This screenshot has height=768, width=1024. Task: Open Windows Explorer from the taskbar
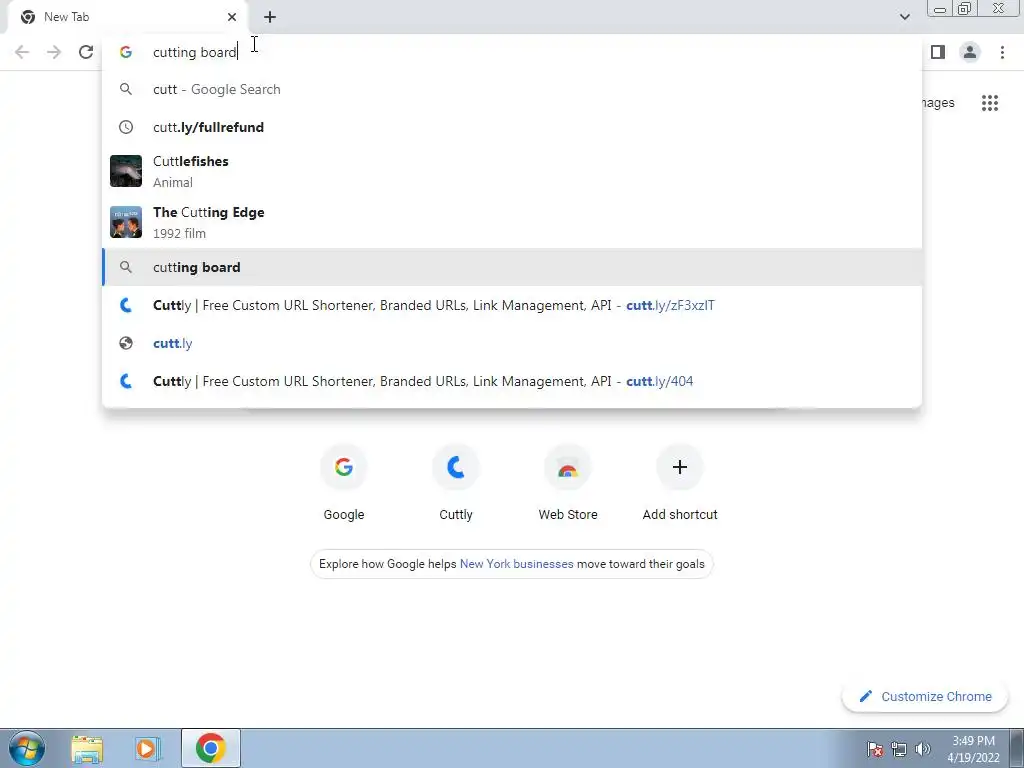(87, 748)
